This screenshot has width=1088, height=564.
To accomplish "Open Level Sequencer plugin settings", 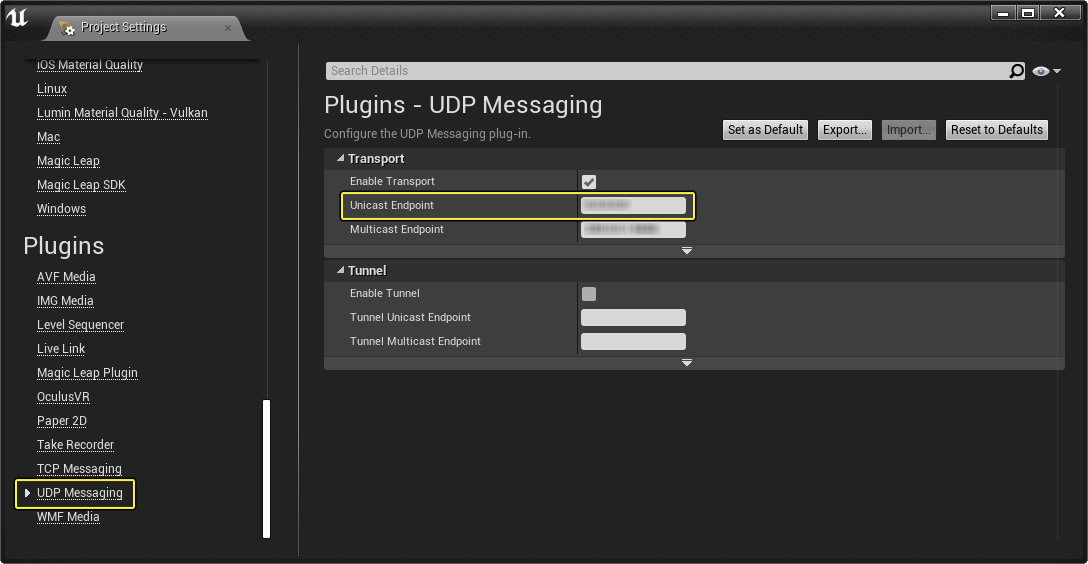I will click(80, 325).
